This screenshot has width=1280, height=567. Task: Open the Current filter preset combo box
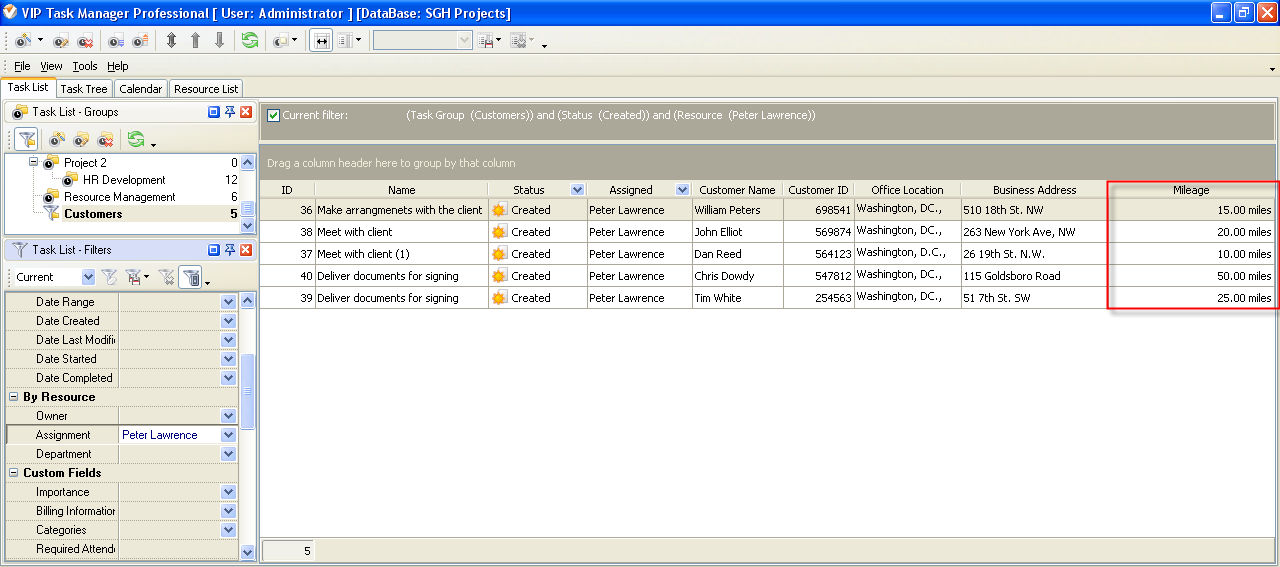88,277
